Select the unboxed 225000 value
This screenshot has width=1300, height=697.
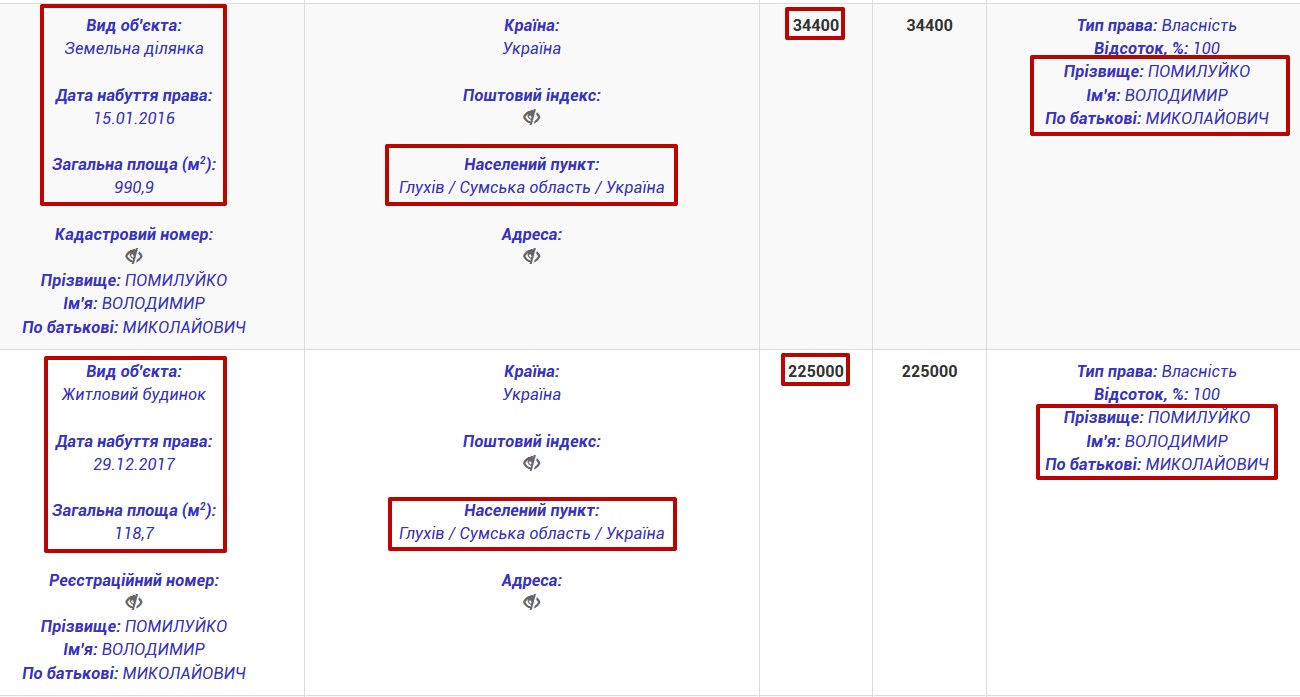pyautogui.click(x=929, y=372)
